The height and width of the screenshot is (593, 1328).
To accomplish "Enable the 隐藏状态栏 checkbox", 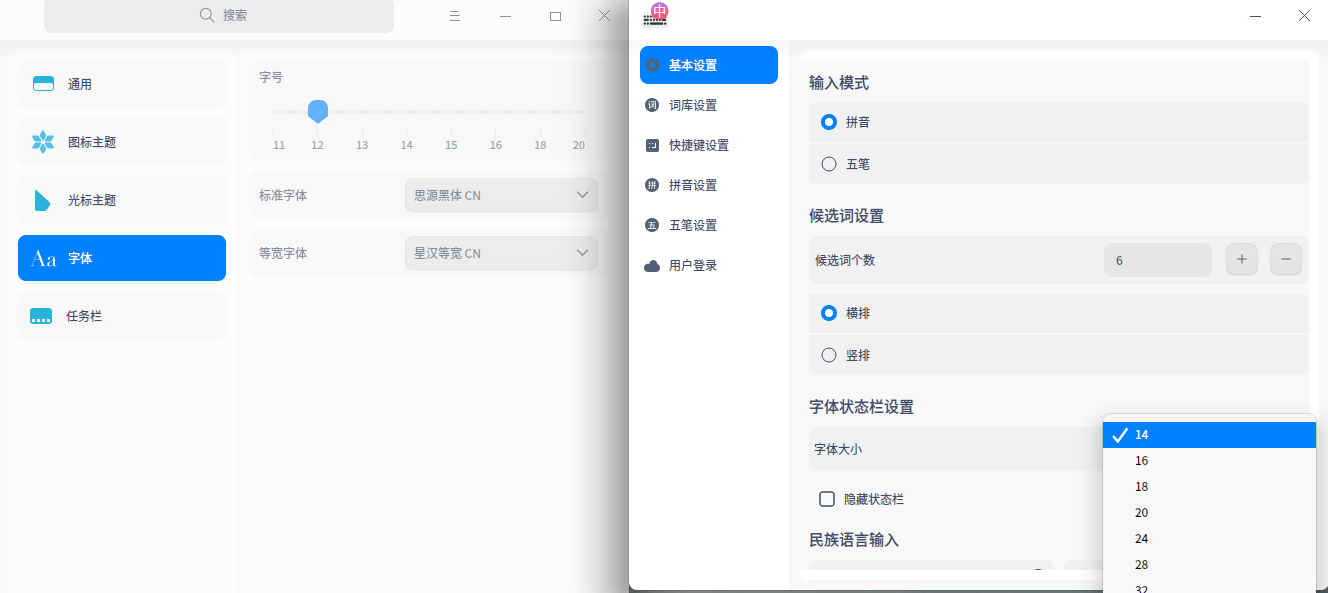I will [x=827, y=498].
